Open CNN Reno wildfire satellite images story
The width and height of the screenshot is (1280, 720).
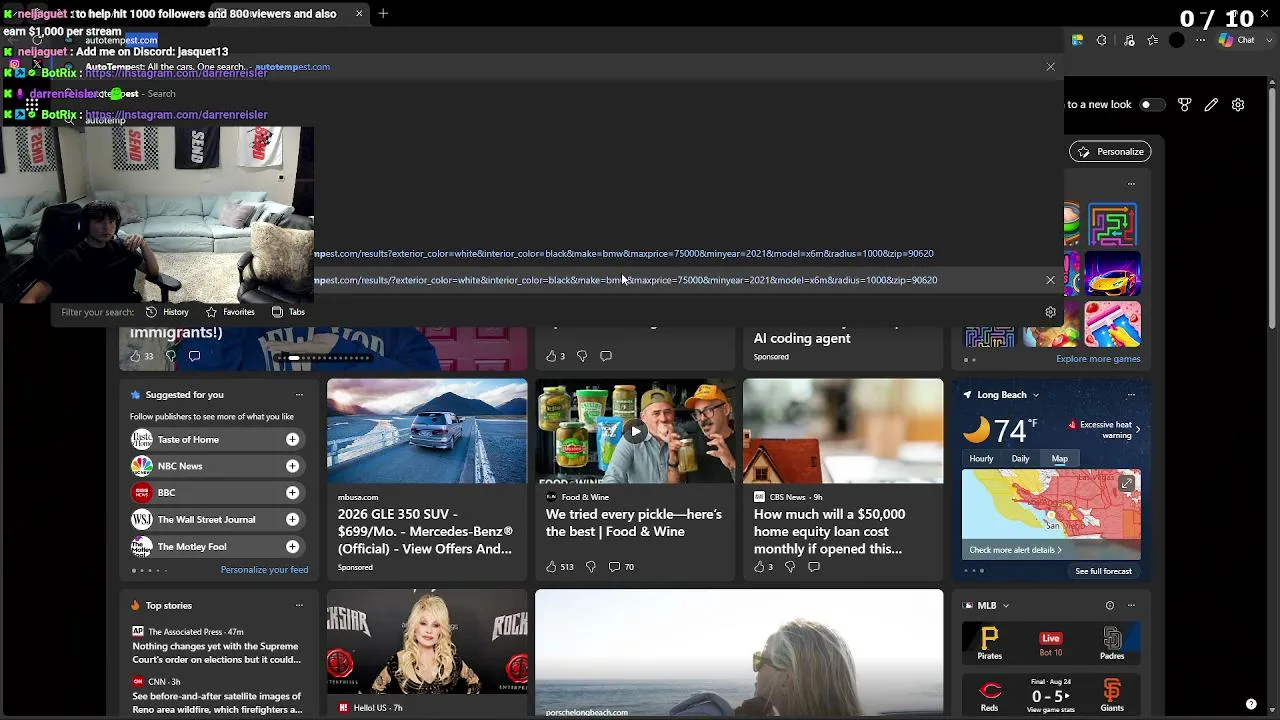pos(217,703)
